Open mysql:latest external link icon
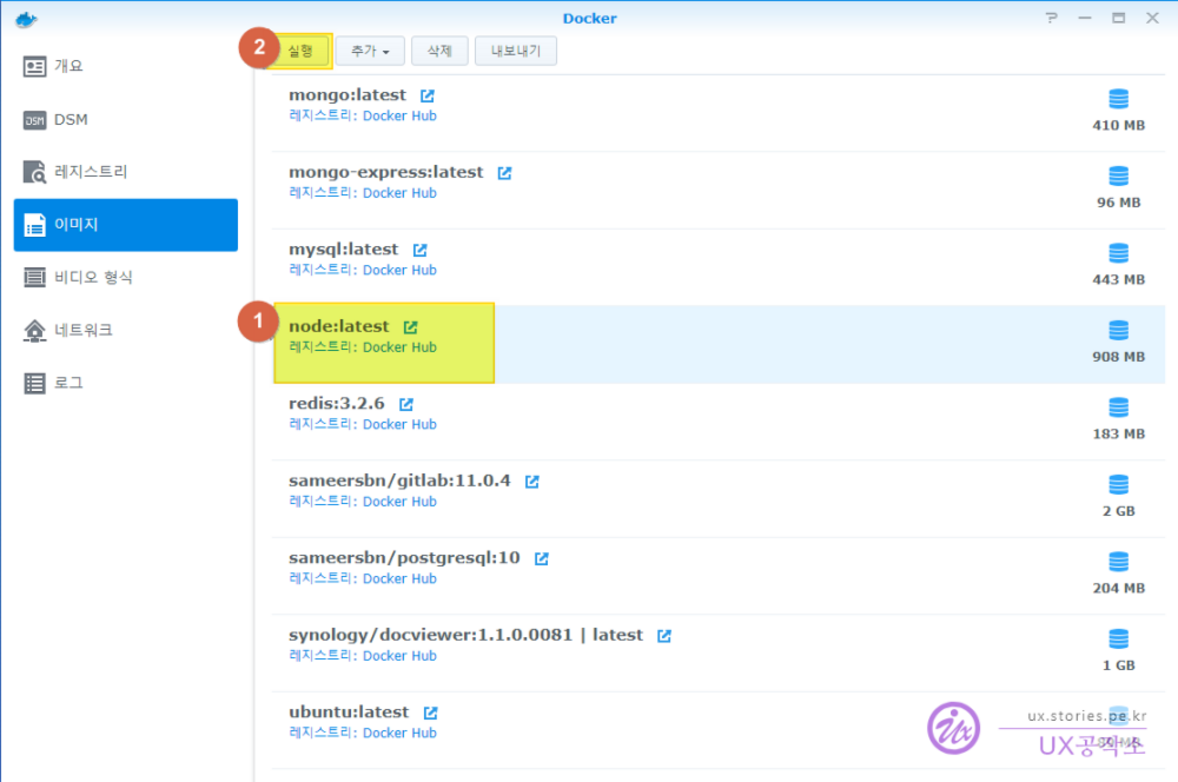Image resolution: width=1178 pixels, height=782 pixels. click(420, 250)
